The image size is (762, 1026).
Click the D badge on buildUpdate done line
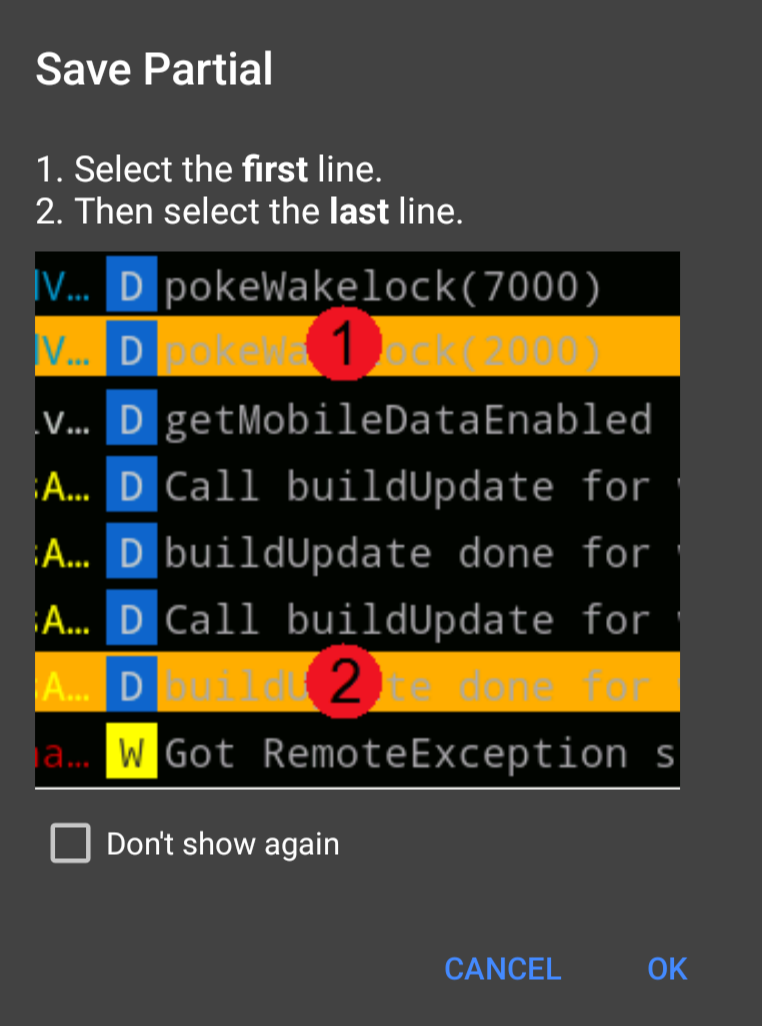tap(131, 553)
